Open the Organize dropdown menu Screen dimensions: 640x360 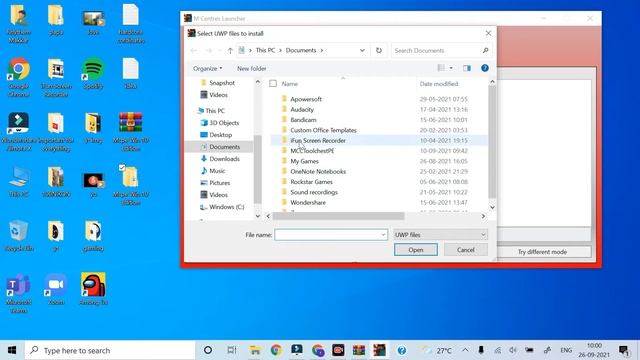(x=207, y=68)
